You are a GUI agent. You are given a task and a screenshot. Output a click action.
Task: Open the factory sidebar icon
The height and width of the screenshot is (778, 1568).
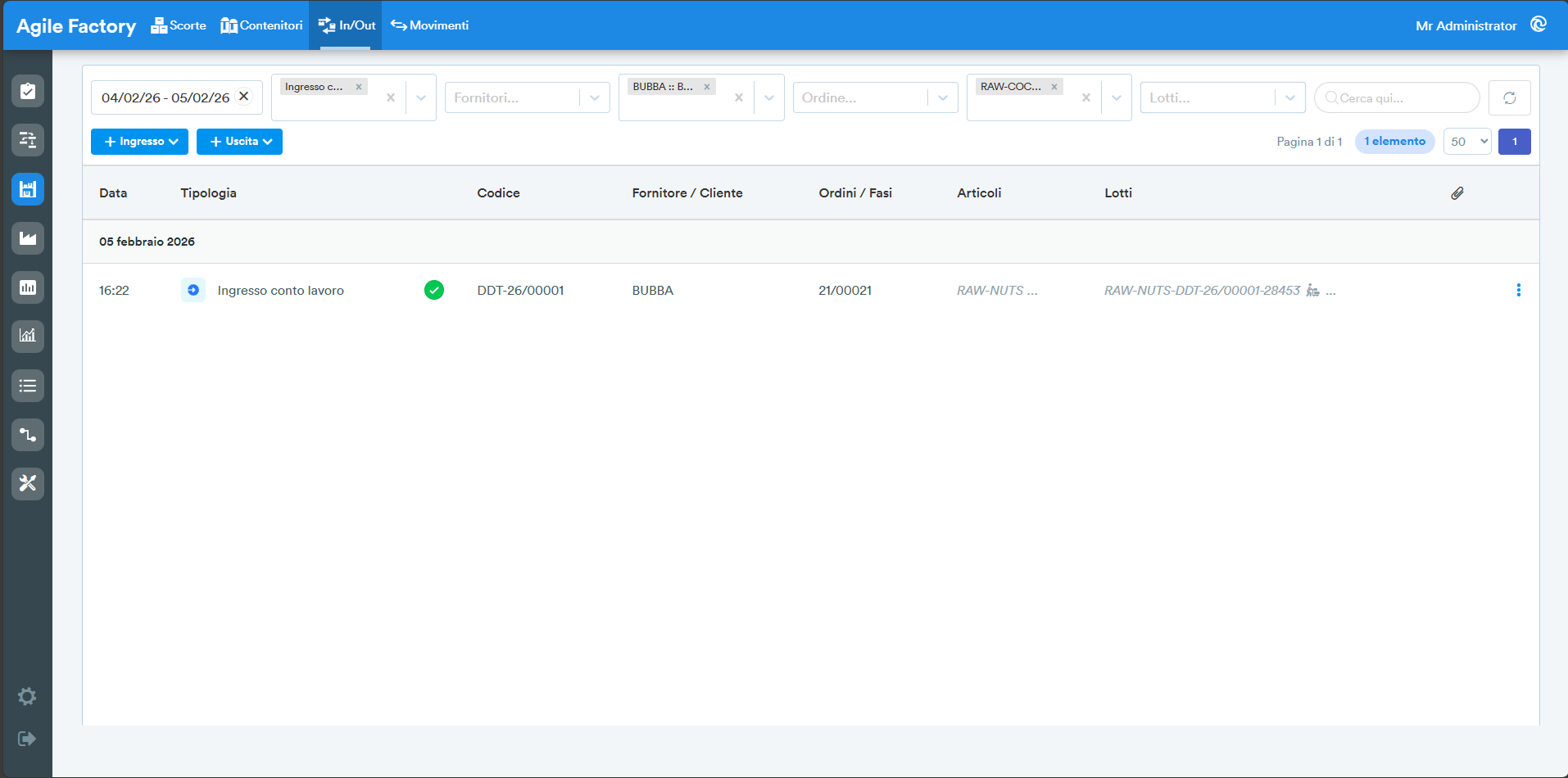coord(28,238)
